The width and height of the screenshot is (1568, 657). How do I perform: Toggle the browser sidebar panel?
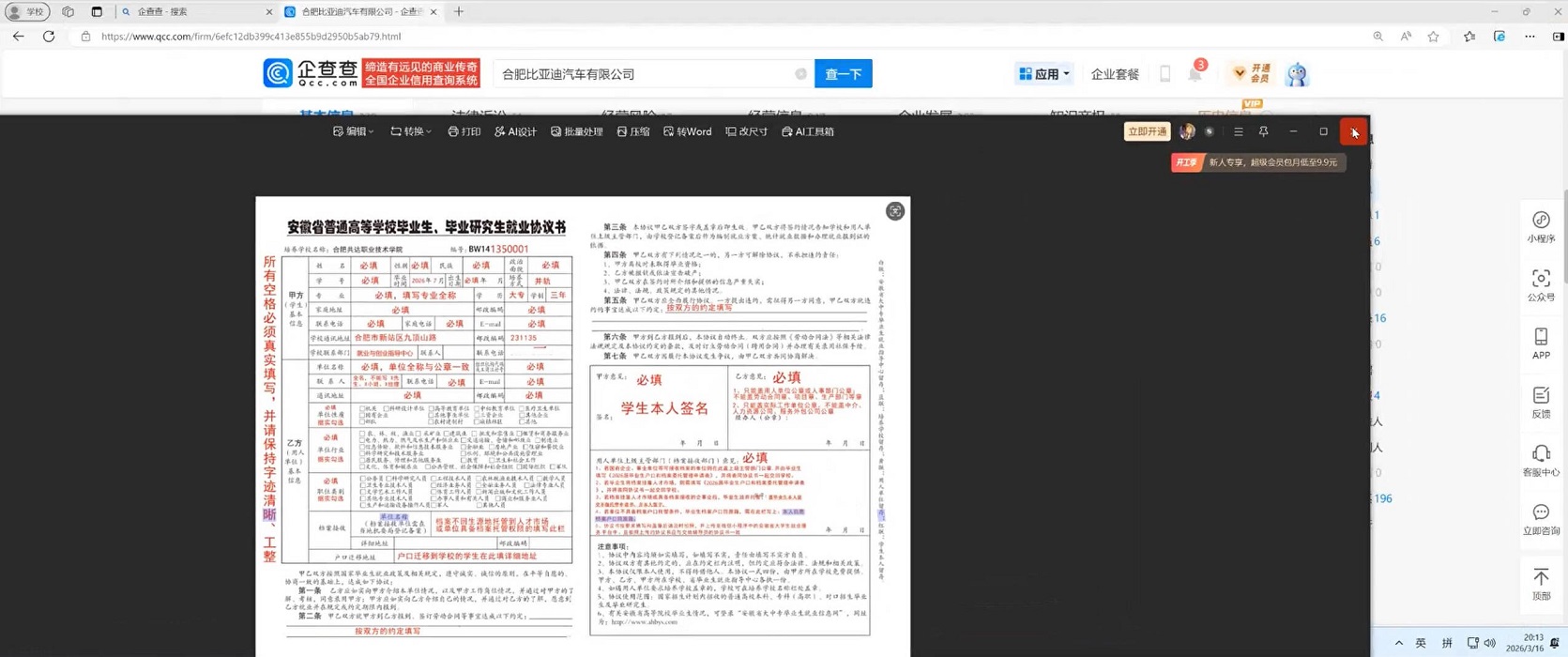(1558, 37)
